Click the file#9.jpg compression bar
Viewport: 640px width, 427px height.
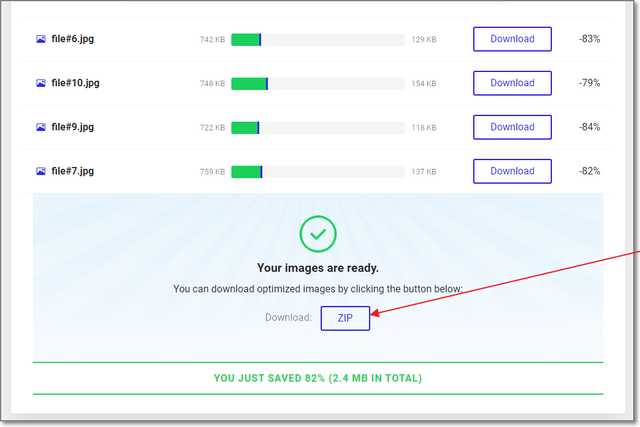[317, 128]
